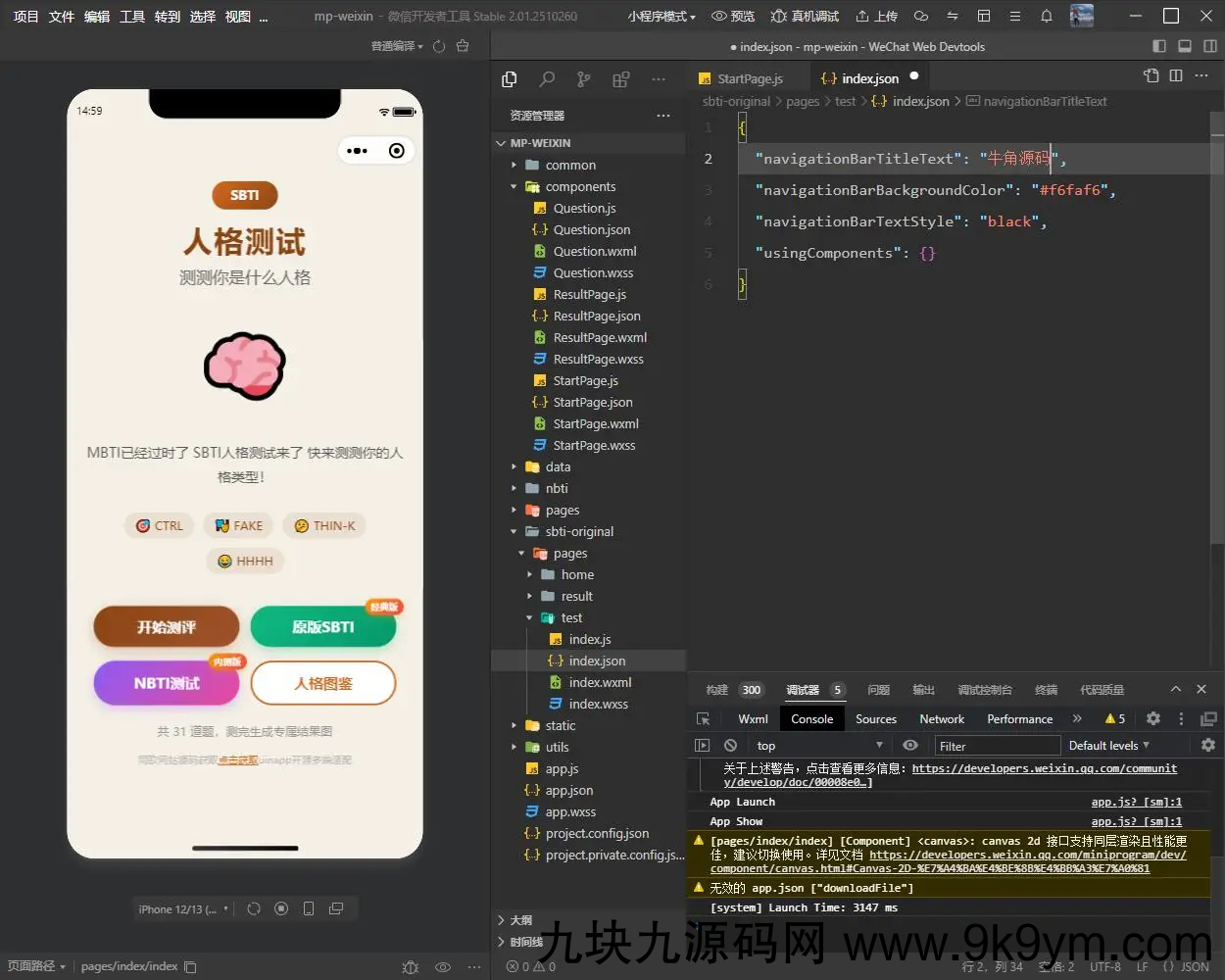Open the 小程序模式 dropdown
1225x980 pixels.
coord(661,17)
